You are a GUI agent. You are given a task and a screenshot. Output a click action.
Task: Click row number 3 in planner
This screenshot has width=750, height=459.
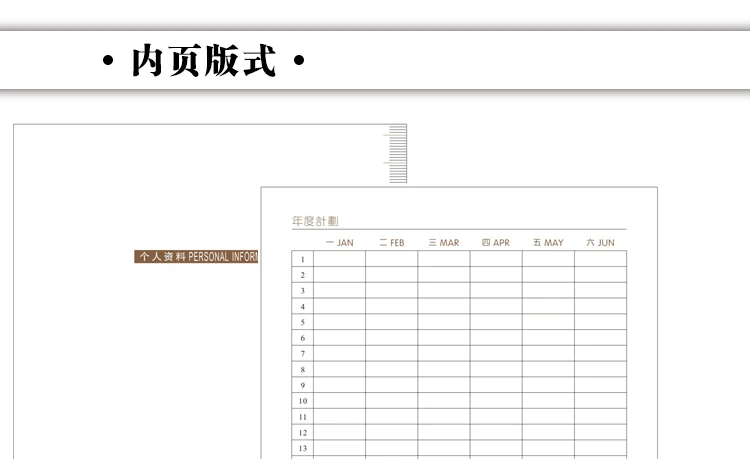tap(302, 291)
